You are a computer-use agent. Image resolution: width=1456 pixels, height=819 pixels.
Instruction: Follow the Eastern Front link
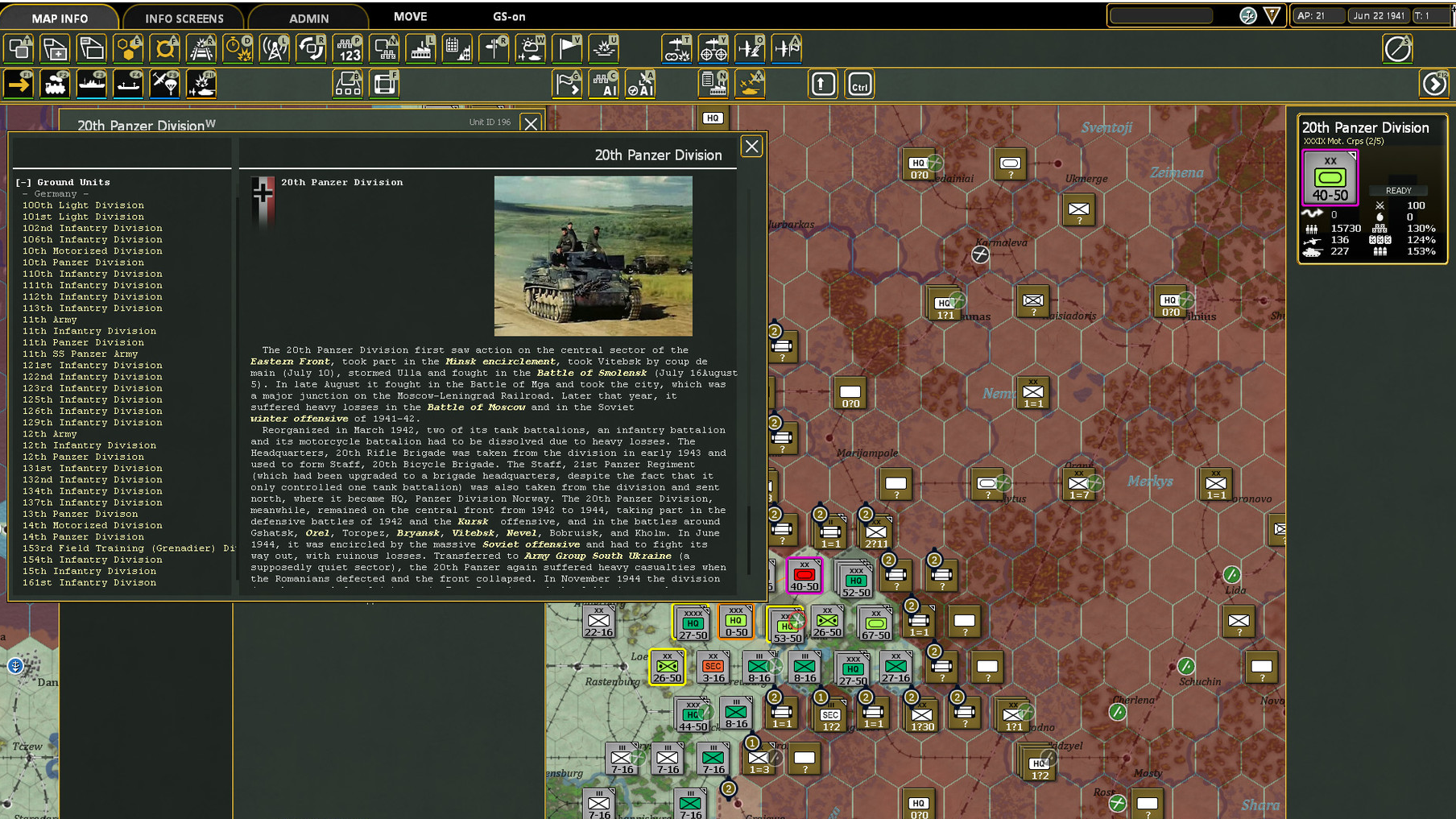tap(290, 362)
